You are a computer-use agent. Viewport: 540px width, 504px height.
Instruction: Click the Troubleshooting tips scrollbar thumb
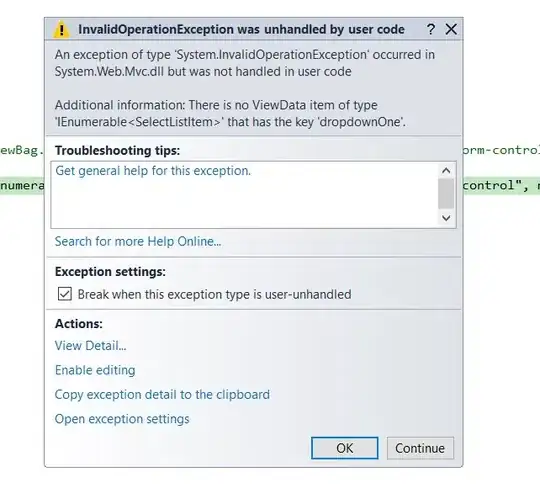446,194
